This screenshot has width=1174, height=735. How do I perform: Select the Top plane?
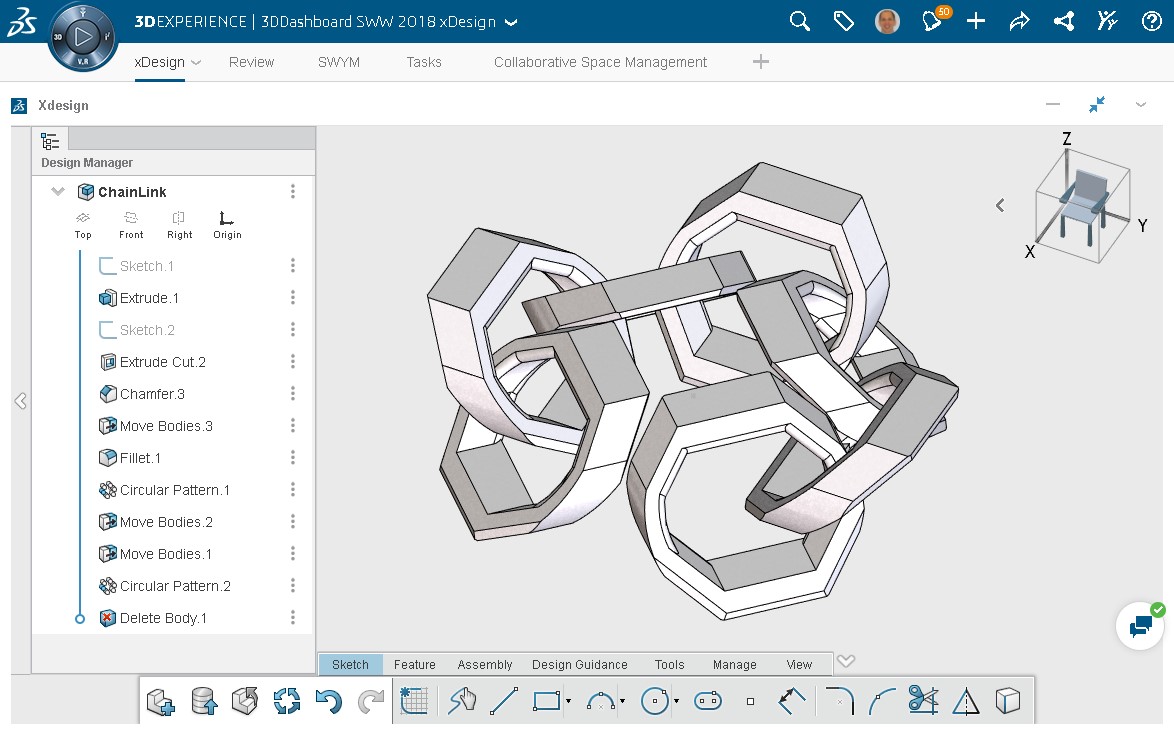tap(83, 225)
